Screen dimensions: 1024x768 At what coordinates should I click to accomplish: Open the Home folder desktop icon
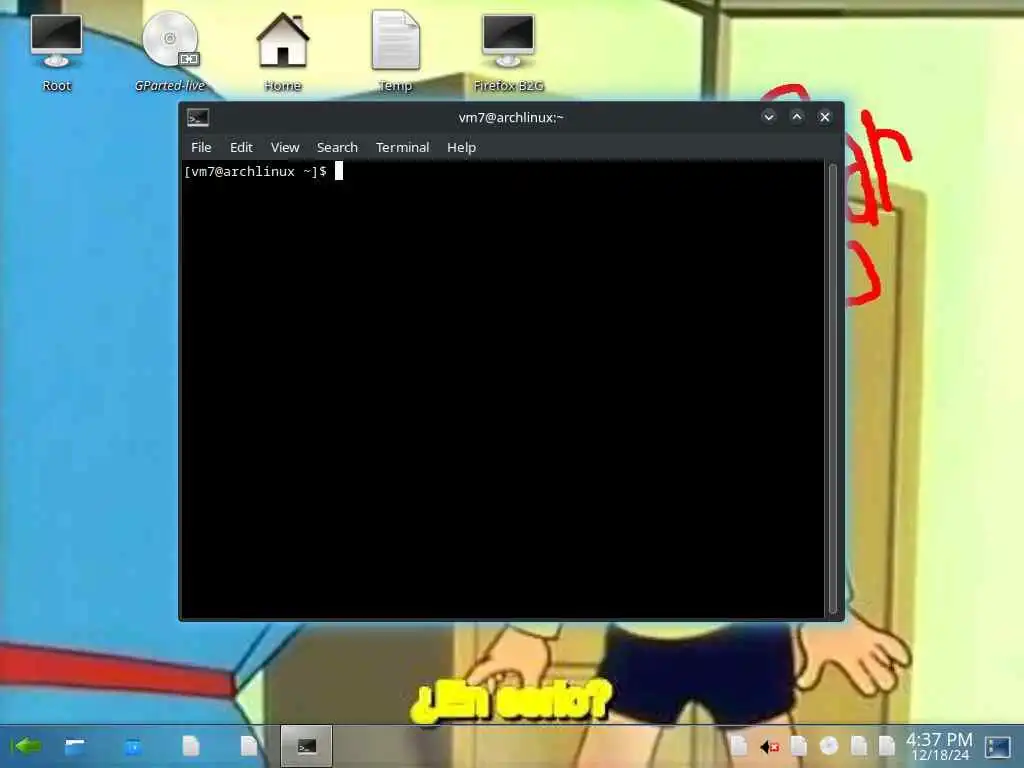[283, 52]
